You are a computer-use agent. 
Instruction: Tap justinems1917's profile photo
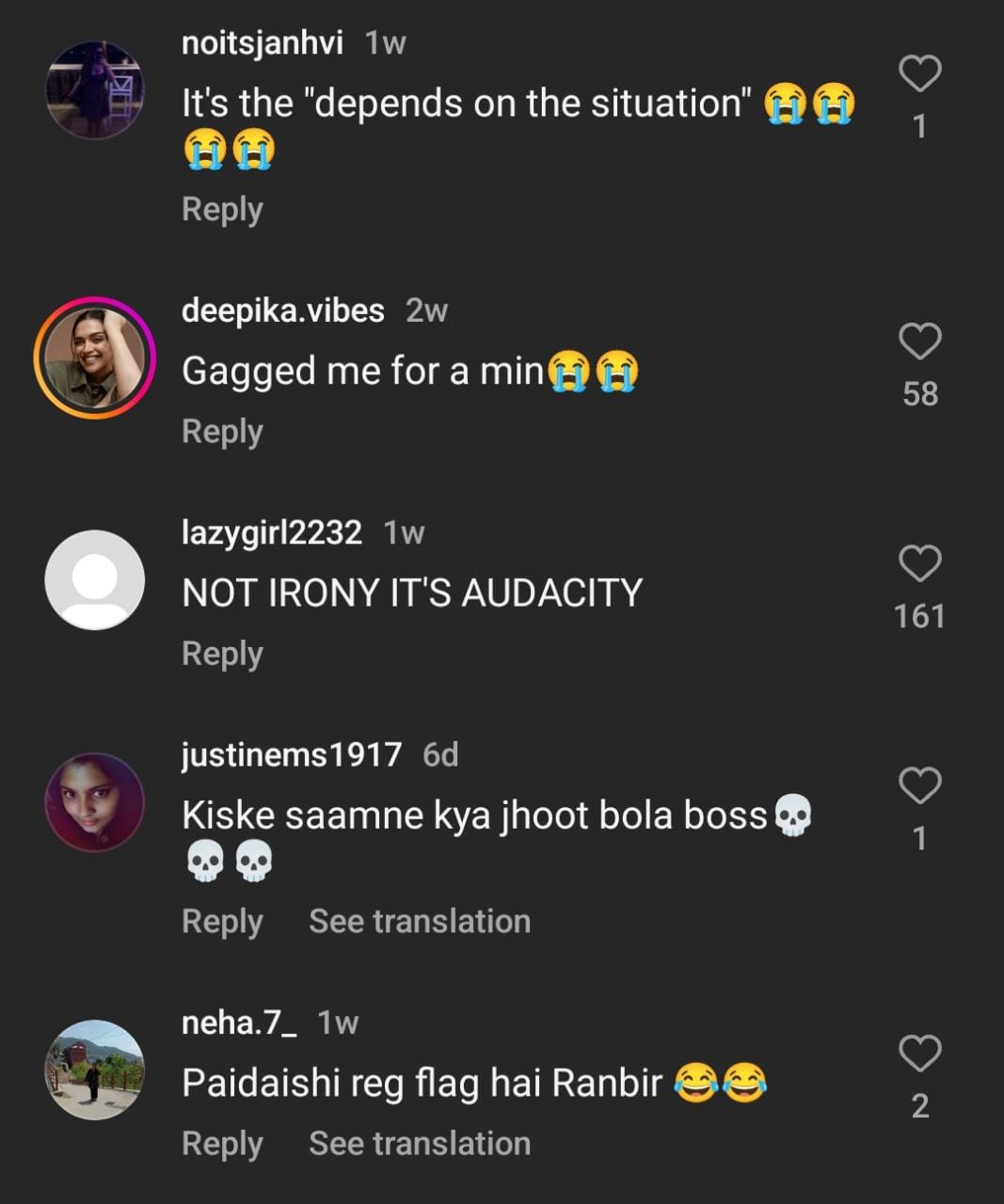(x=95, y=801)
